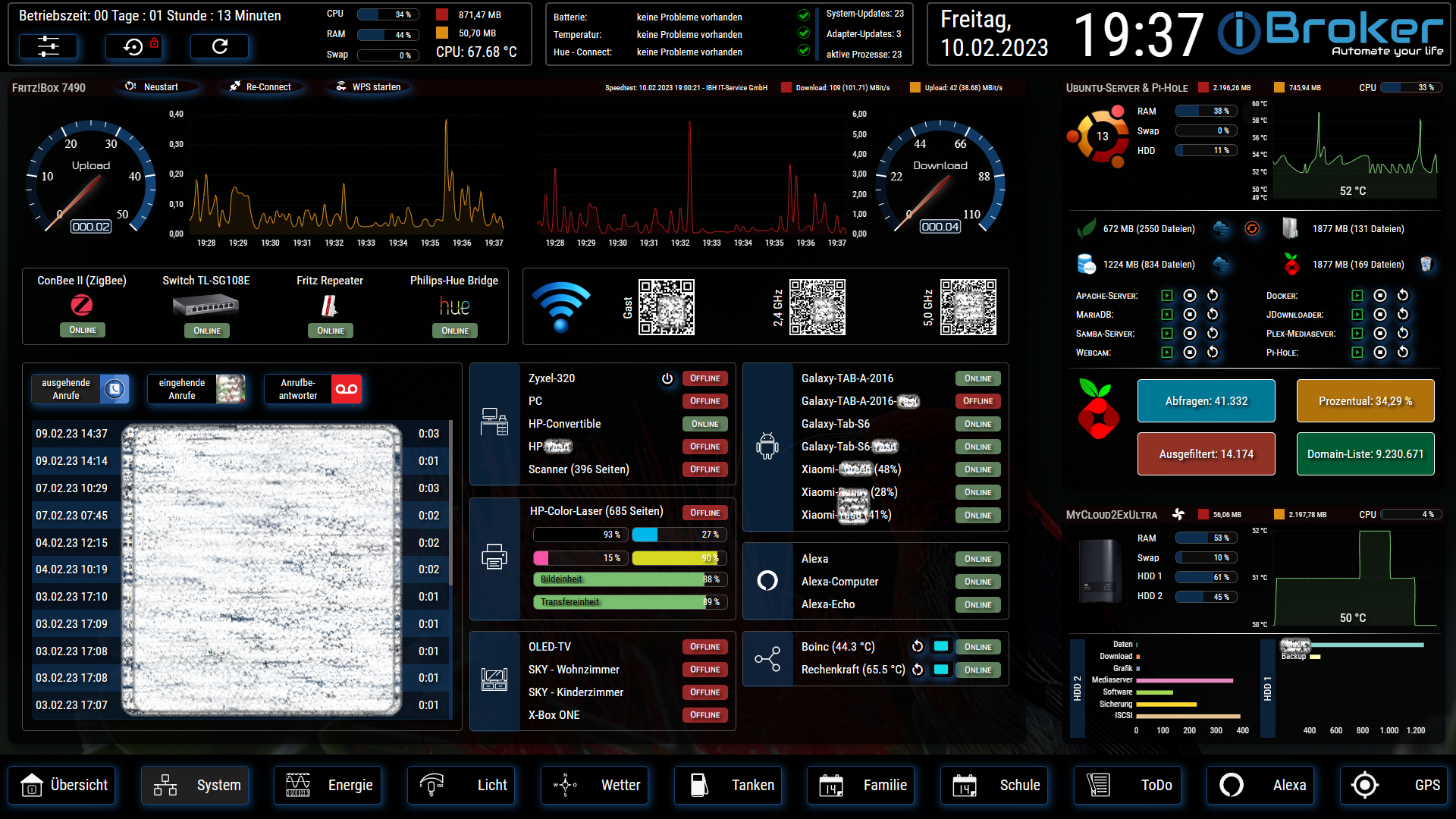Image resolution: width=1456 pixels, height=819 pixels.
Task: Restart the Docker service
Action: 1403,296
